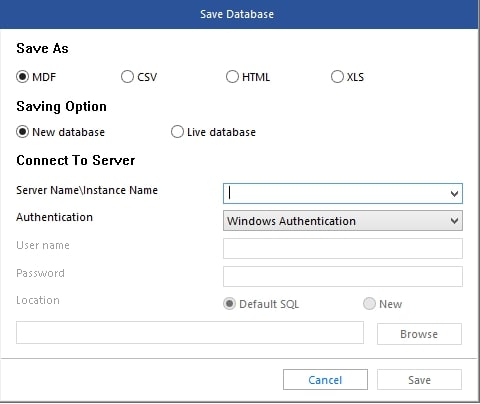Screen dimensions: 480x404
Task: Click the Server Name\Instance Name label
Action: 87,190
